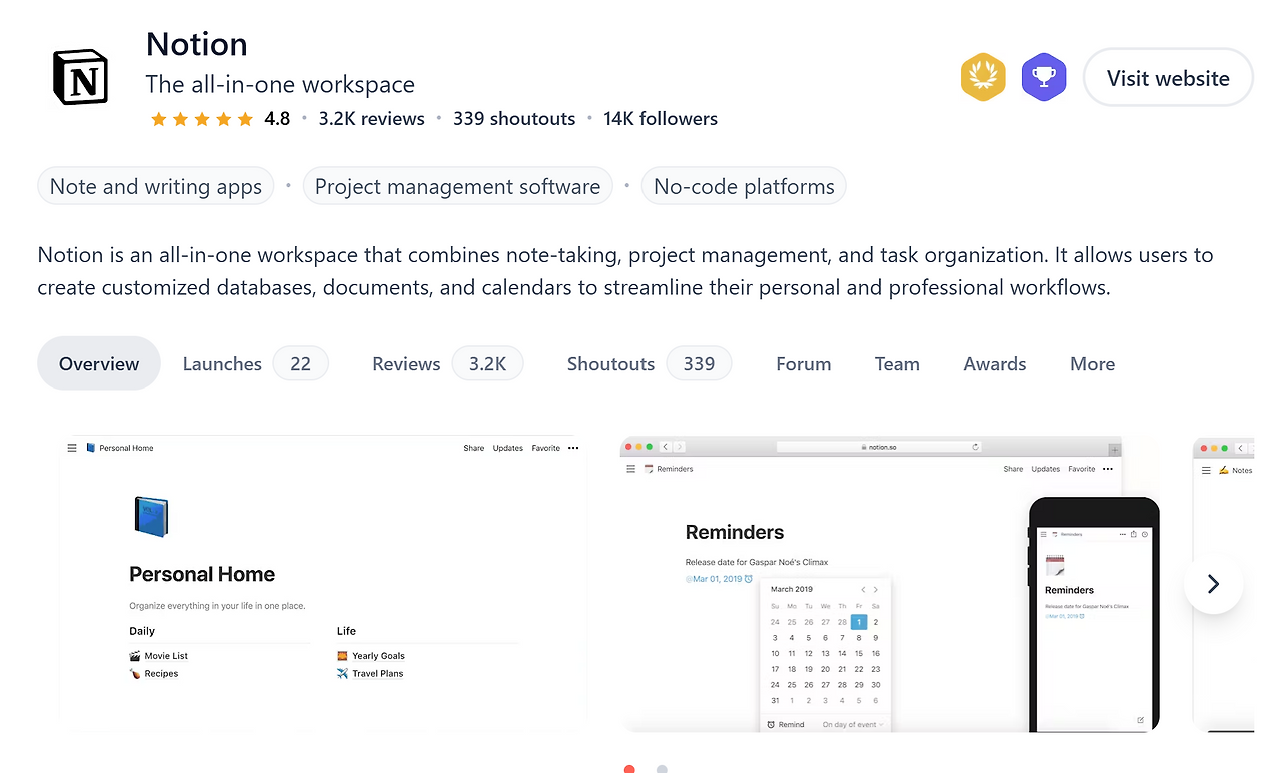Switch to the Reviews tab
The image size is (1280, 773).
[406, 363]
